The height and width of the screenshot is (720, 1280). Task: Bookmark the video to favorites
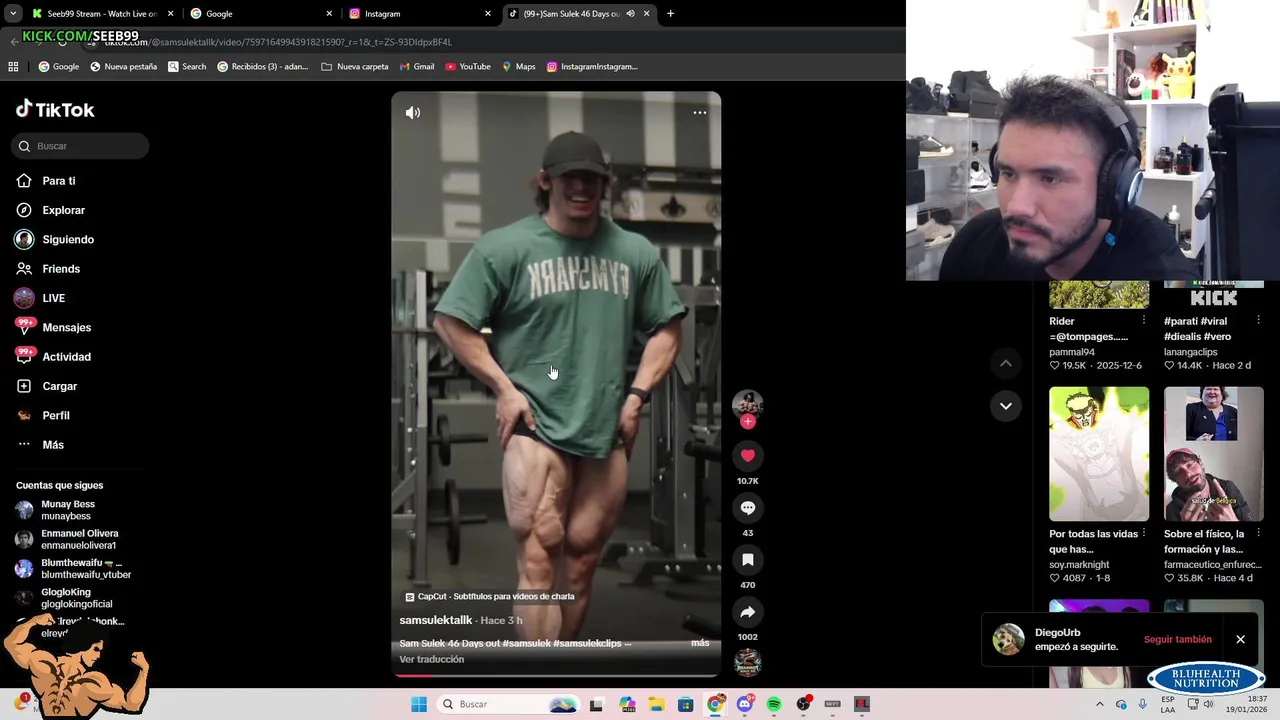coord(748,560)
